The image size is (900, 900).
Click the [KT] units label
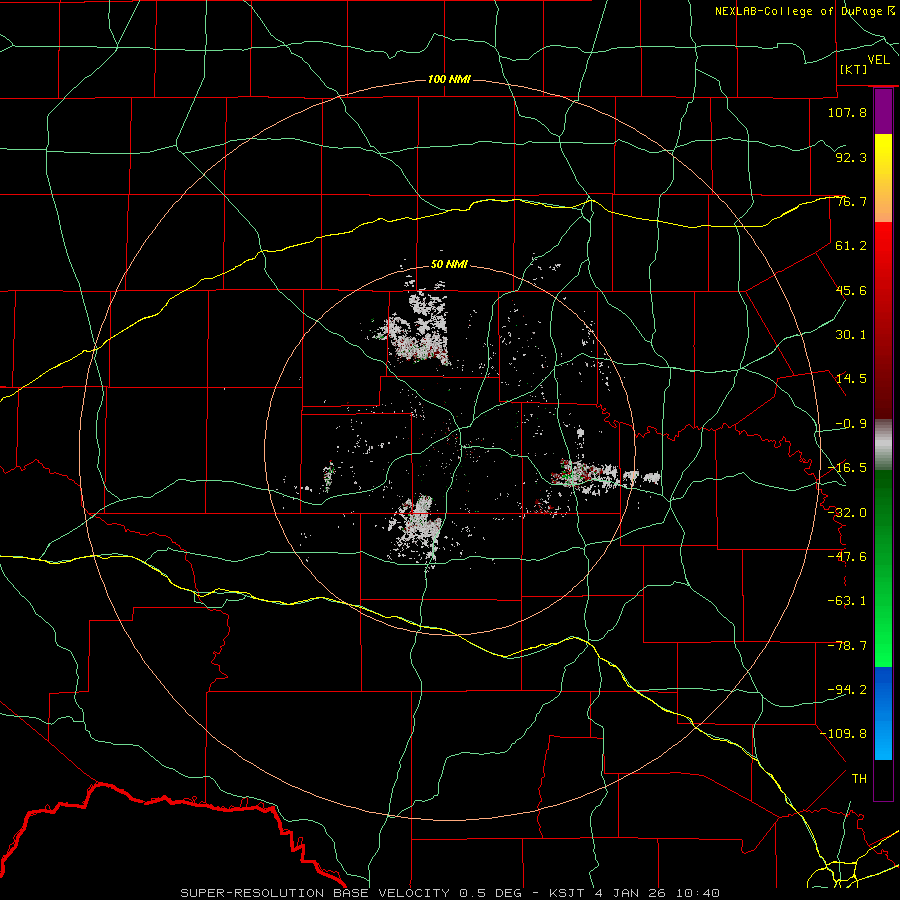(x=854, y=69)
